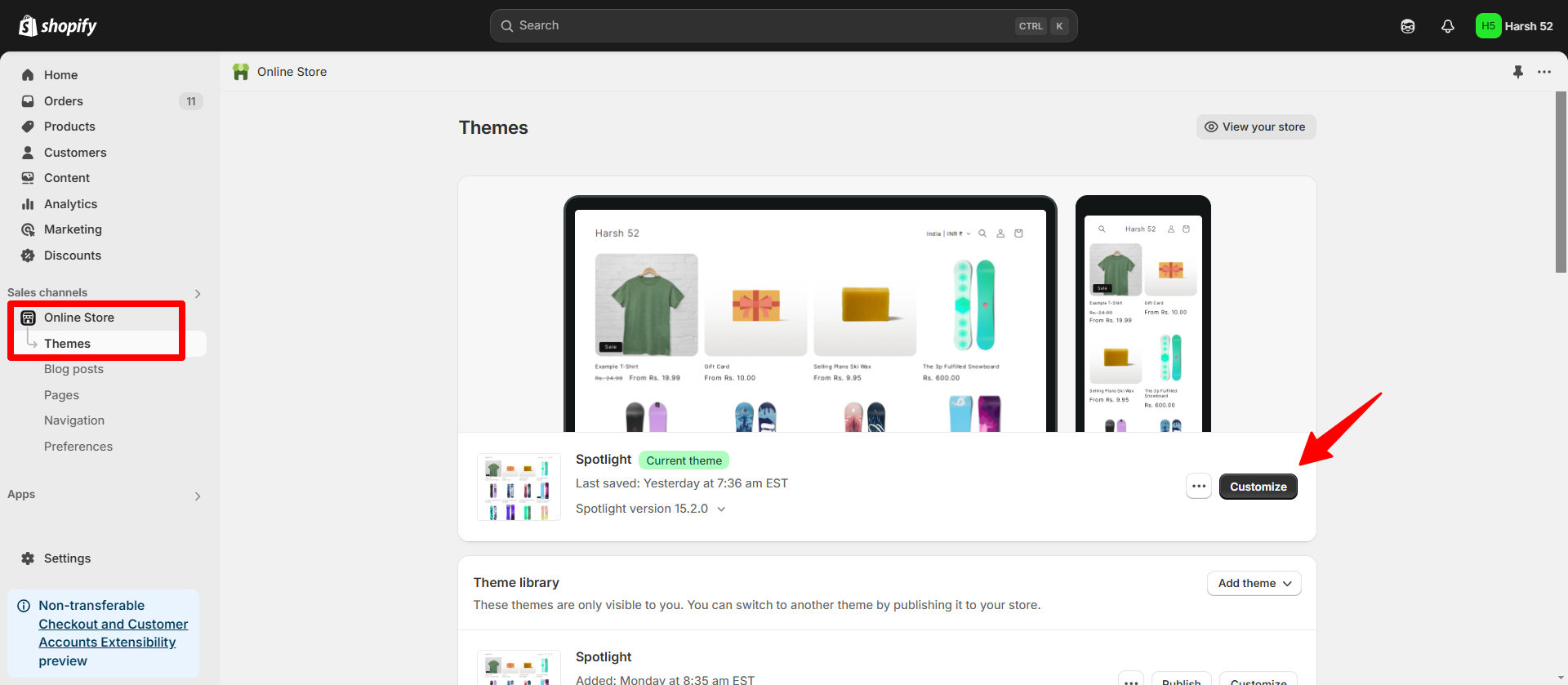Click the eye icon on View your store
Screen dimensions: 1568x685
coord(1211,127)
